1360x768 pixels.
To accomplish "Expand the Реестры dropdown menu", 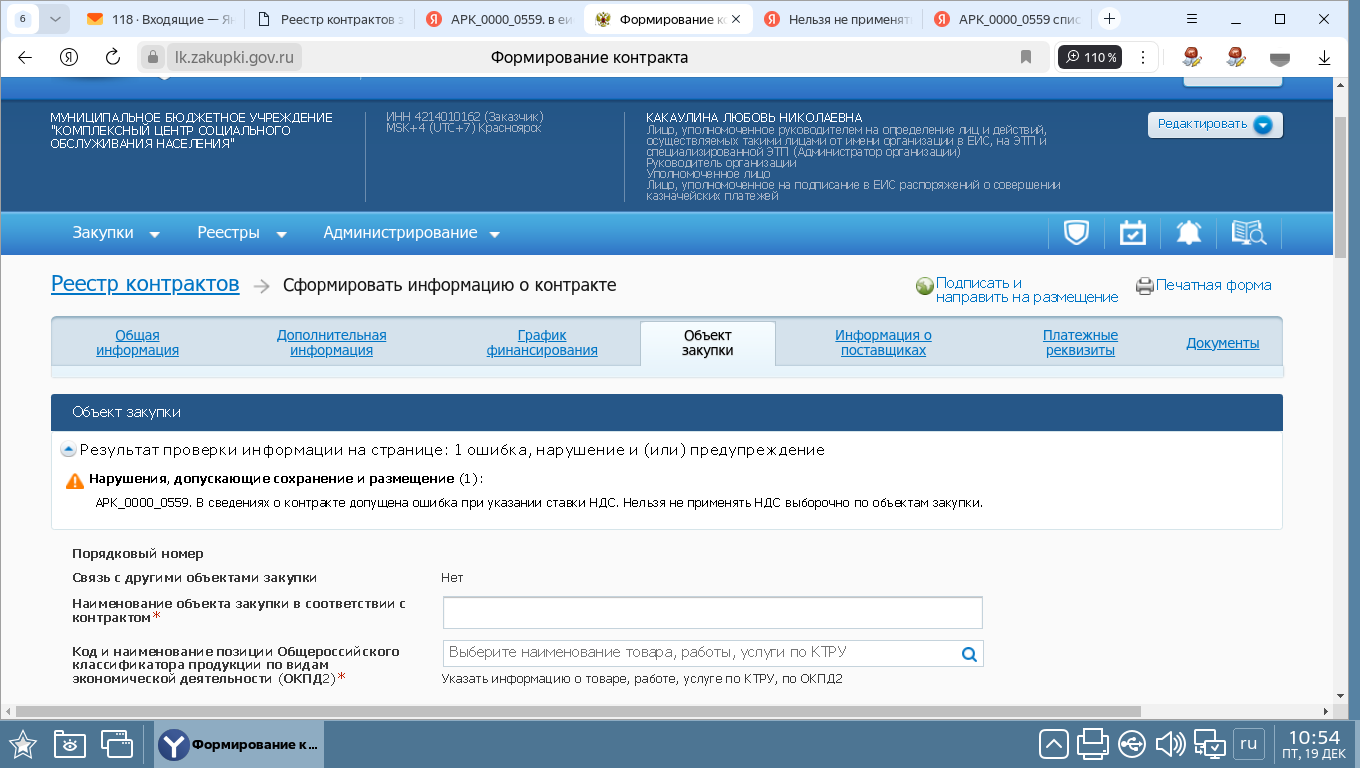I will pos(242,233).
